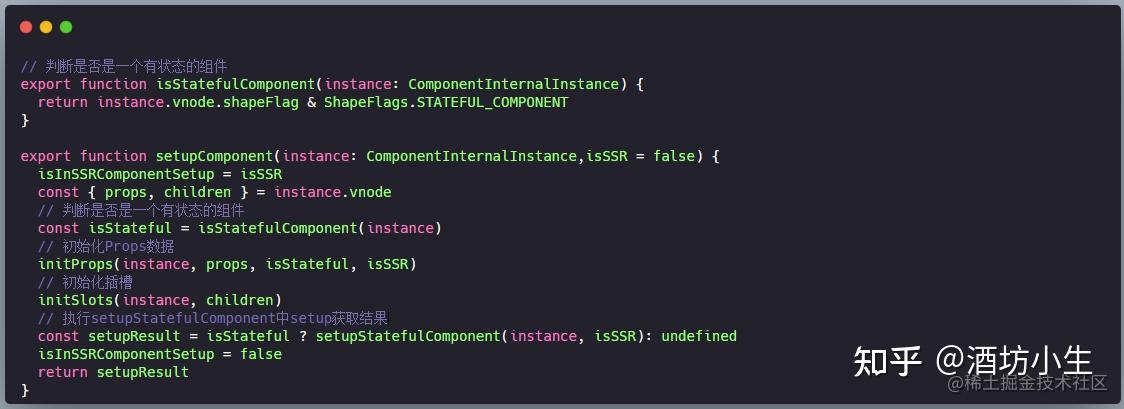Click the red close dot
This screenshot has height=409, width=1124.
click(26, 27)
